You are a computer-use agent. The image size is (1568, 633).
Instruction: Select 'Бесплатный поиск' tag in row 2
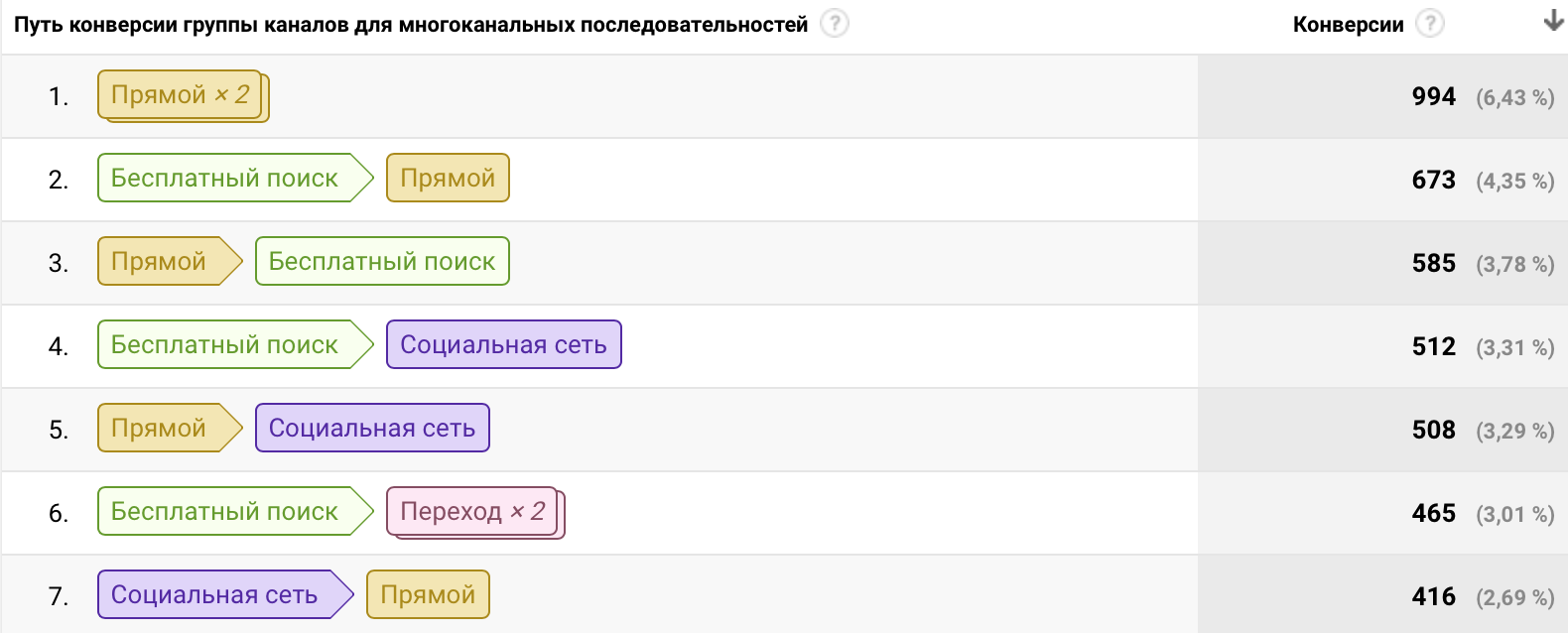(x=225, y=179)
